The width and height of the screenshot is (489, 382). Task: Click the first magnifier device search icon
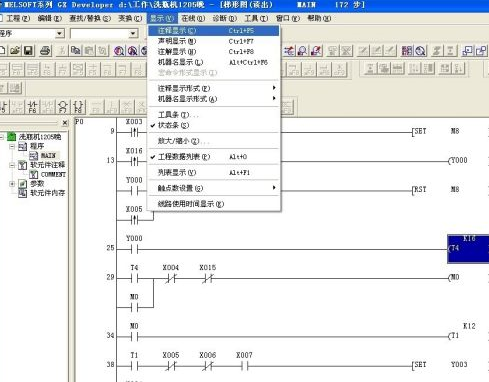(119, 51)
